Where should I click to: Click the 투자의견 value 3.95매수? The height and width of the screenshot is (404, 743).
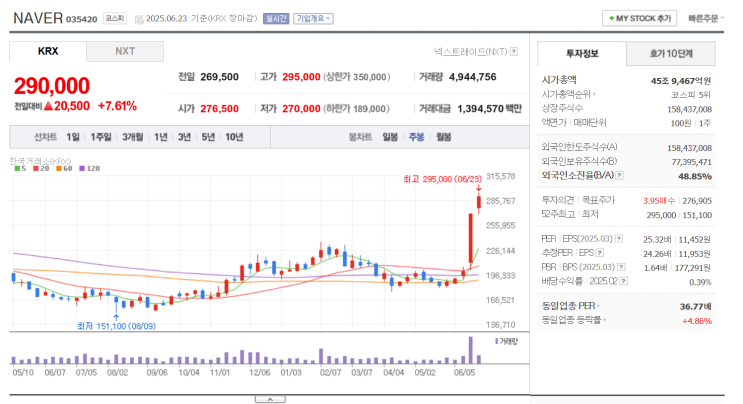659,201
